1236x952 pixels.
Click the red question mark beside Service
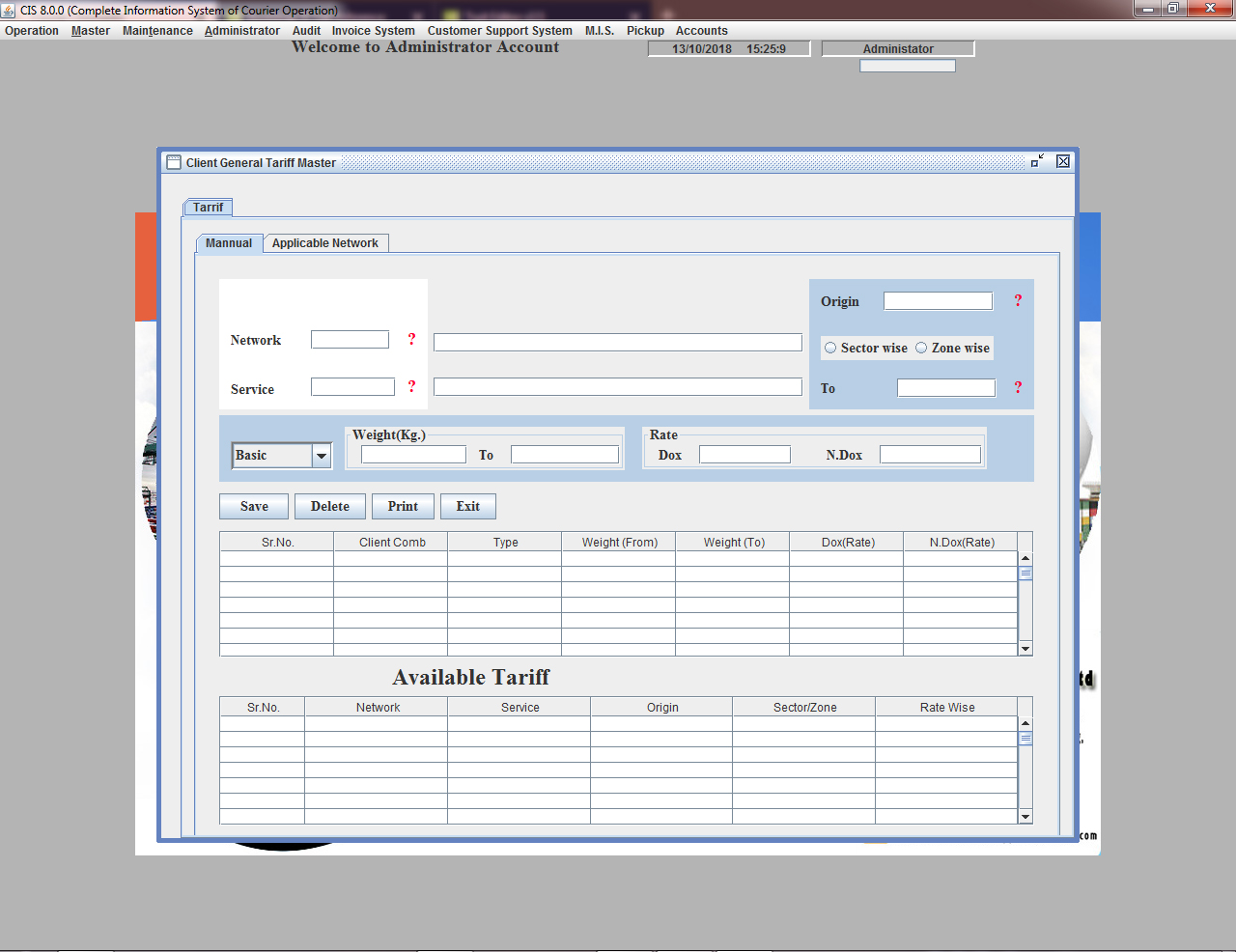[x=411, y=386]
